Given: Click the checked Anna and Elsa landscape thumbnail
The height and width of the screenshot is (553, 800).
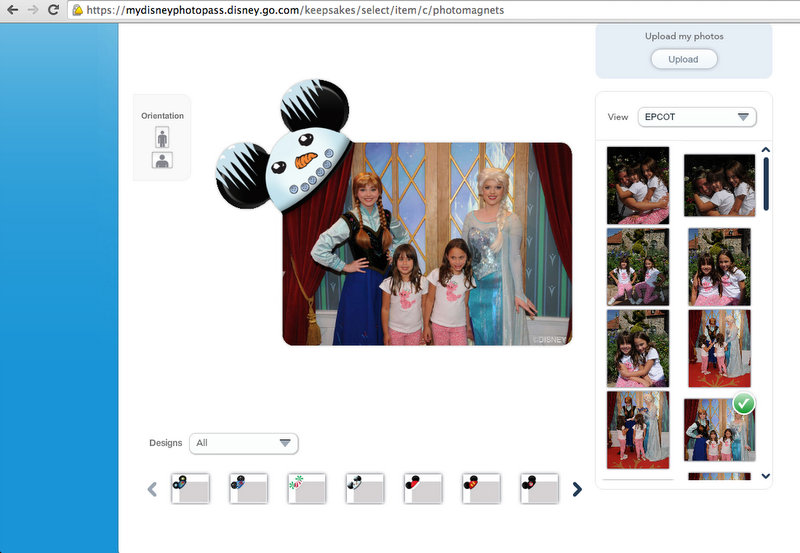Looking at the screenshot, I should click(x=719, y=430).
